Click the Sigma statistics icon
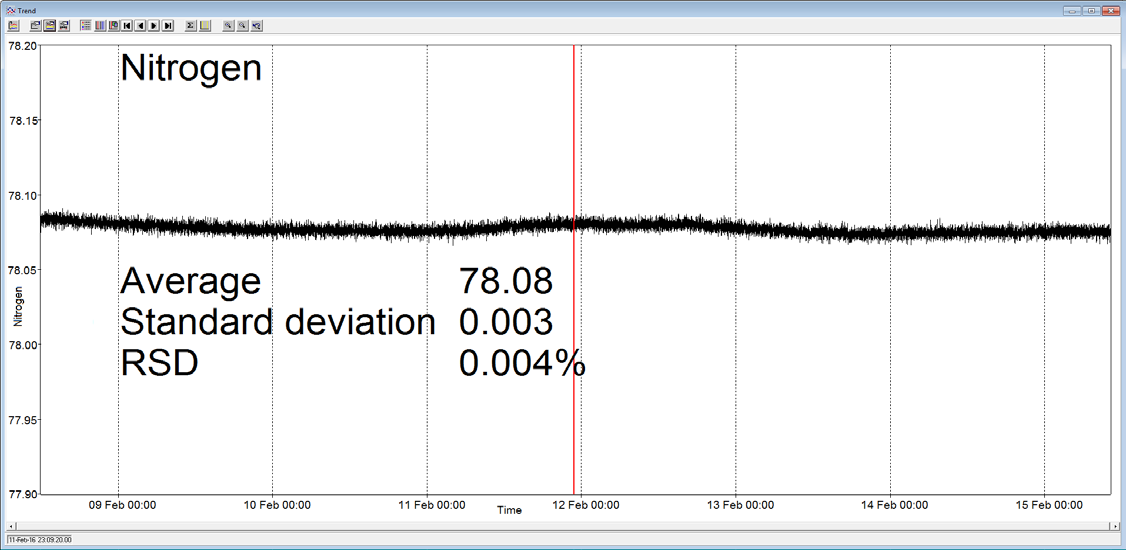 [x=190, y=26]
